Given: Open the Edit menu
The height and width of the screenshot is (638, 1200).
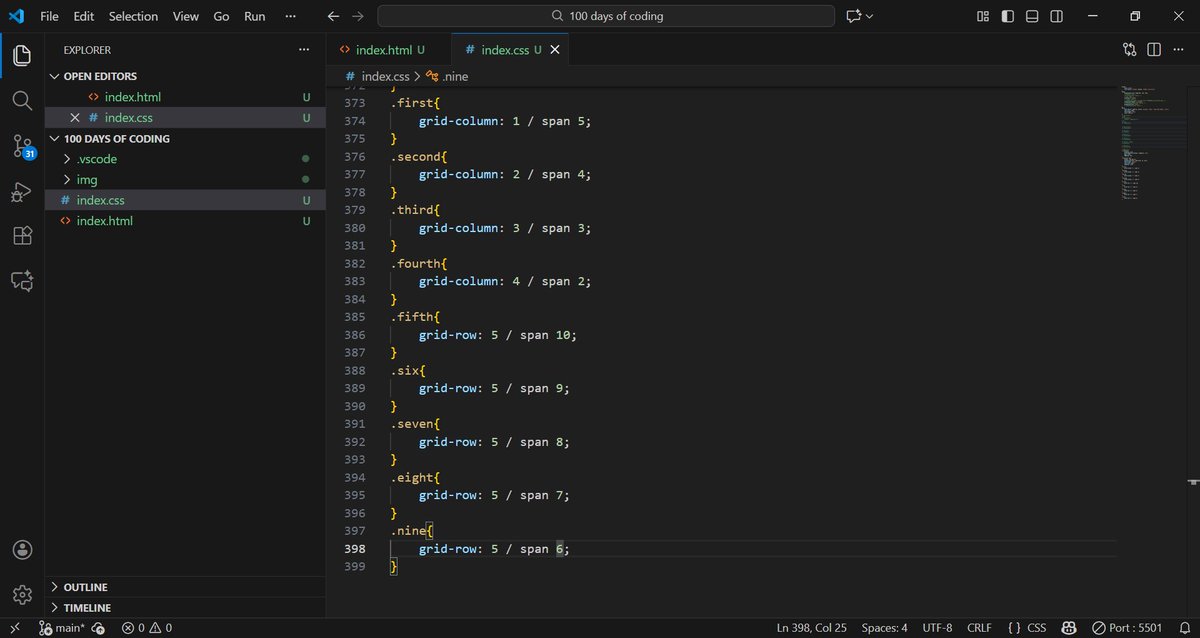Looking at the screenshot, I should tap(84, 16).
